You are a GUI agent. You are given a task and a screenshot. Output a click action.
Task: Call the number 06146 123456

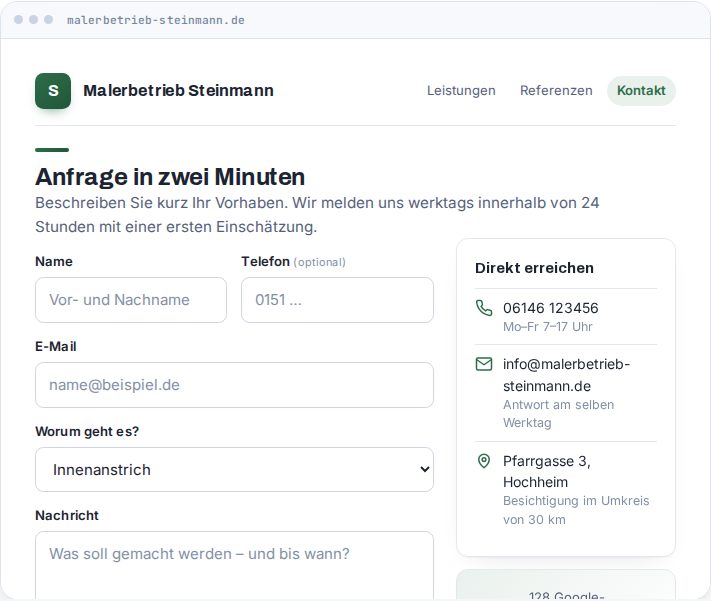(550, 308)
